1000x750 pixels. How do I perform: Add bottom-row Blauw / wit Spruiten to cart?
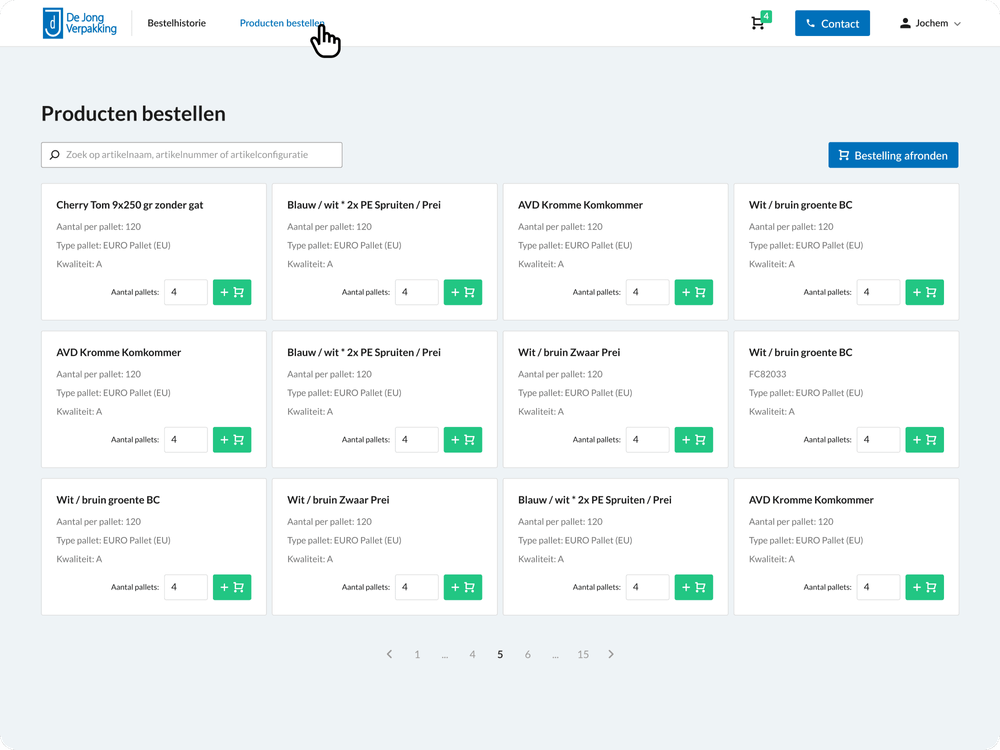pyautogui.click(x=693, y=587)
